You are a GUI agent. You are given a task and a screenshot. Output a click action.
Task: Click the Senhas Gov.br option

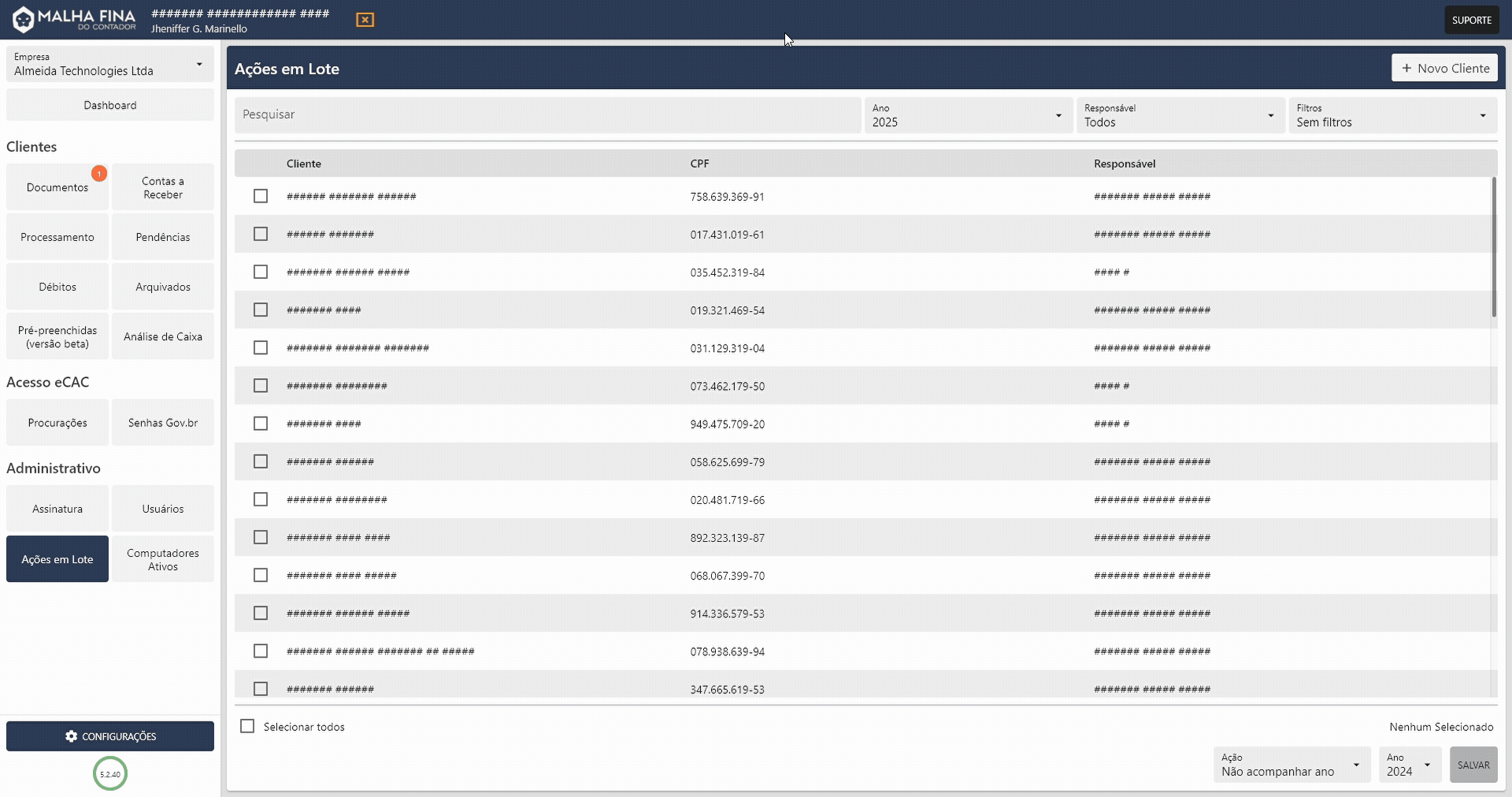tap(163, 422)
